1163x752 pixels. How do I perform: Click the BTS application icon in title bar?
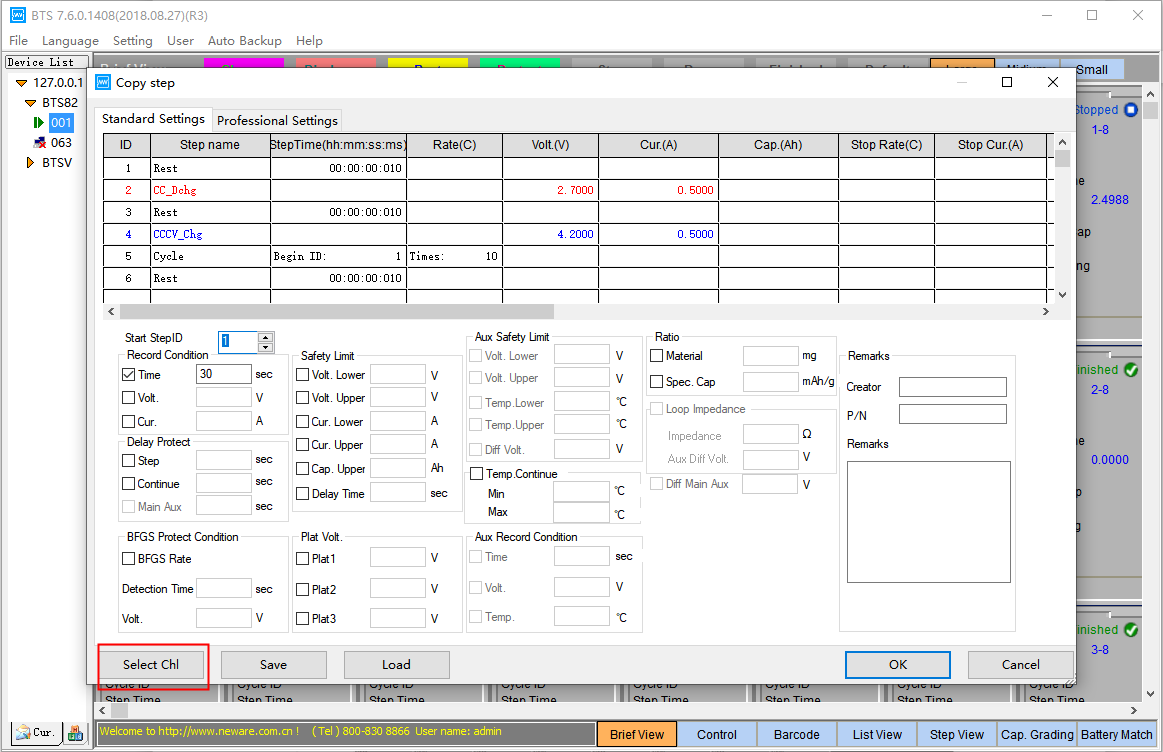point(18,16)
